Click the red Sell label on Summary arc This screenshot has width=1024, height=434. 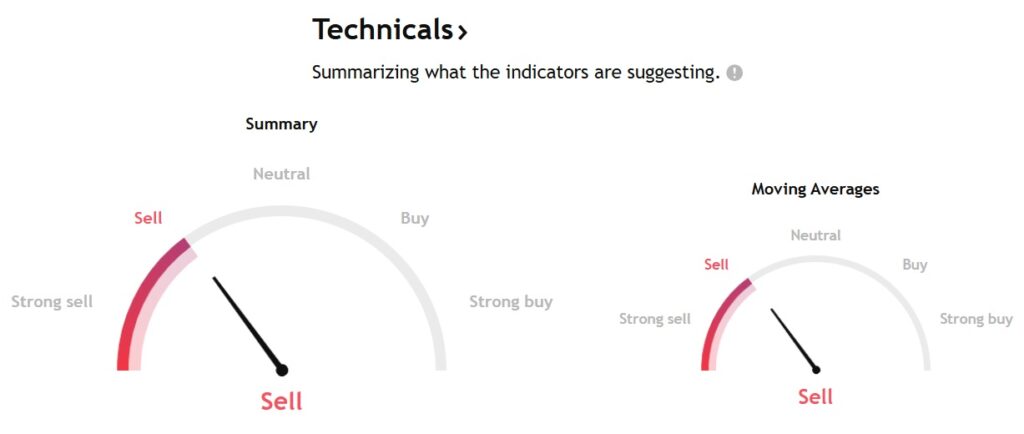click(148, 218)
